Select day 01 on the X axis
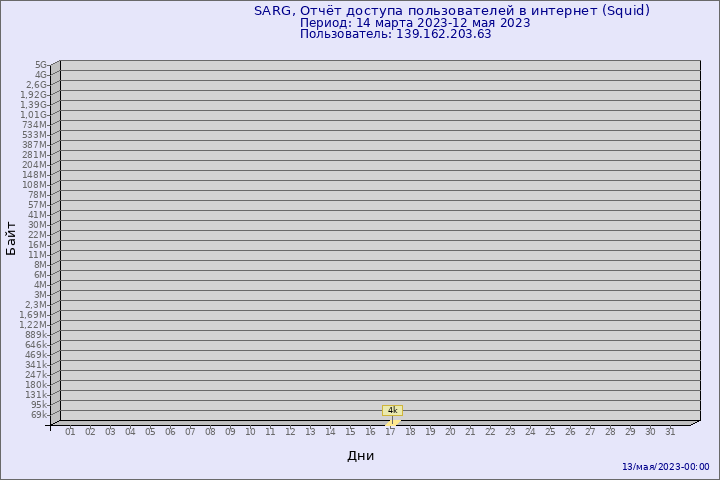 [x=70, y=432]
